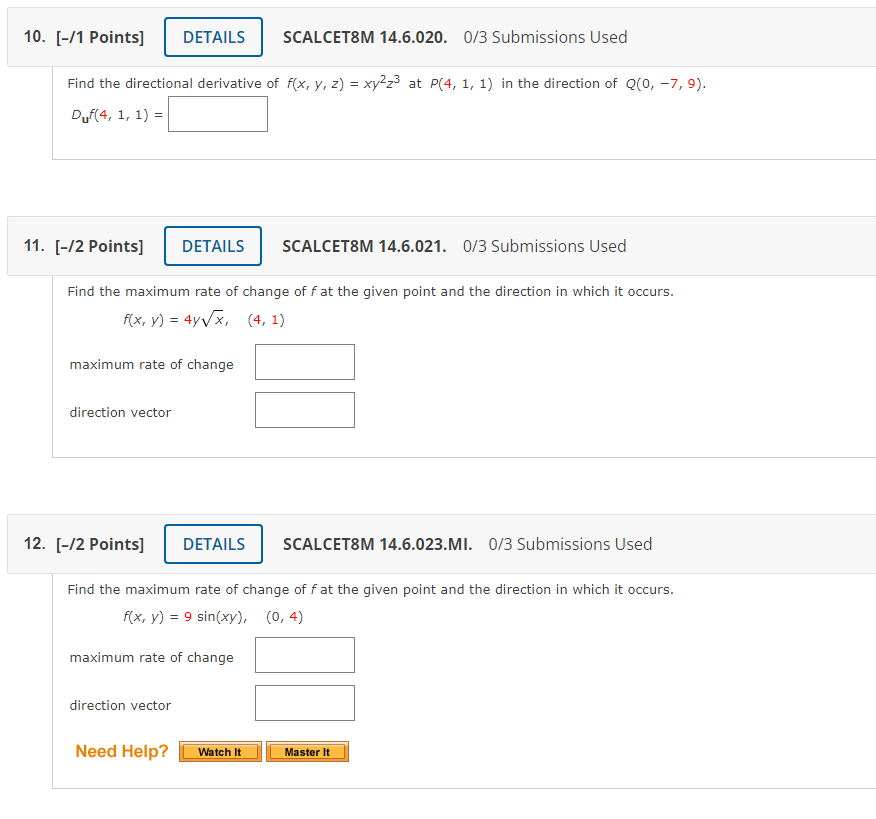This screenshot has height=819, width=876.
Task: Click the maximum rate of change field in problem 12
Action: (304, 654)
